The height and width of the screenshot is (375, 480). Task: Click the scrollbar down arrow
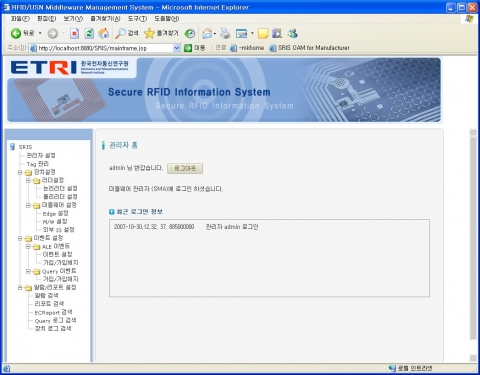(x=473, y=358)
